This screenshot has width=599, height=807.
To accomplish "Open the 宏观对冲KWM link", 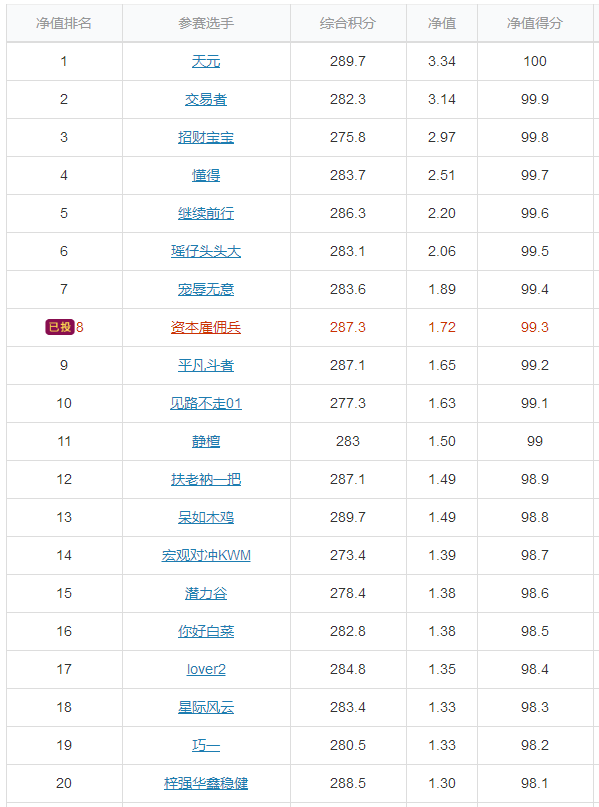I will point(206,555).
